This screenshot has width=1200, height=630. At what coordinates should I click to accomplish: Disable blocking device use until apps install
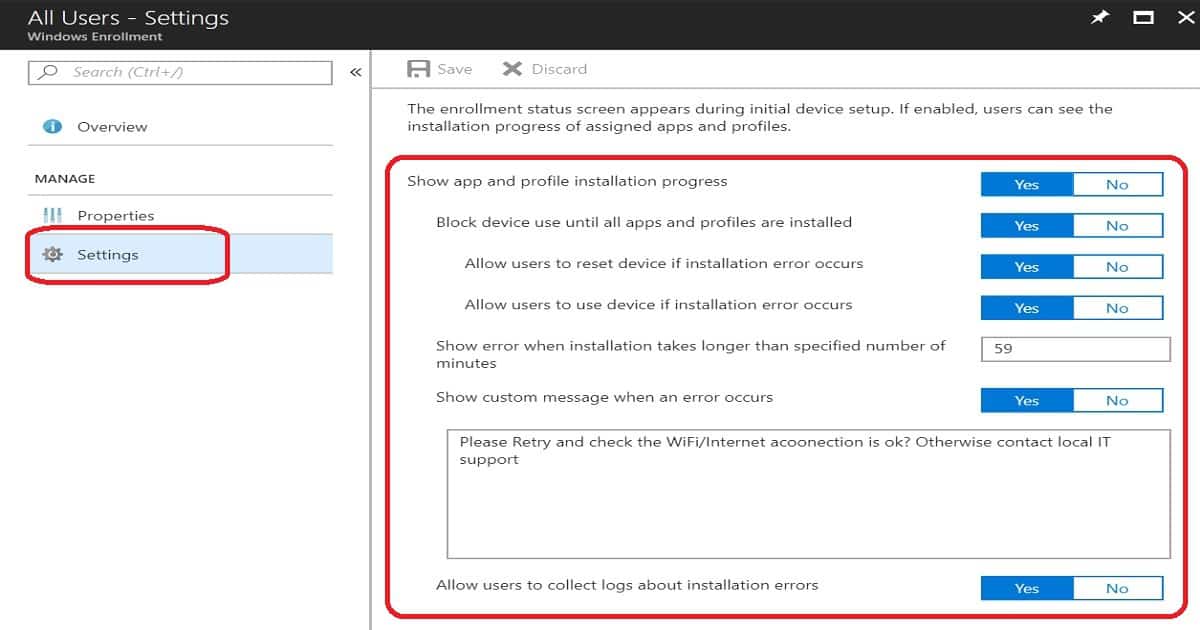(1118, 225)
